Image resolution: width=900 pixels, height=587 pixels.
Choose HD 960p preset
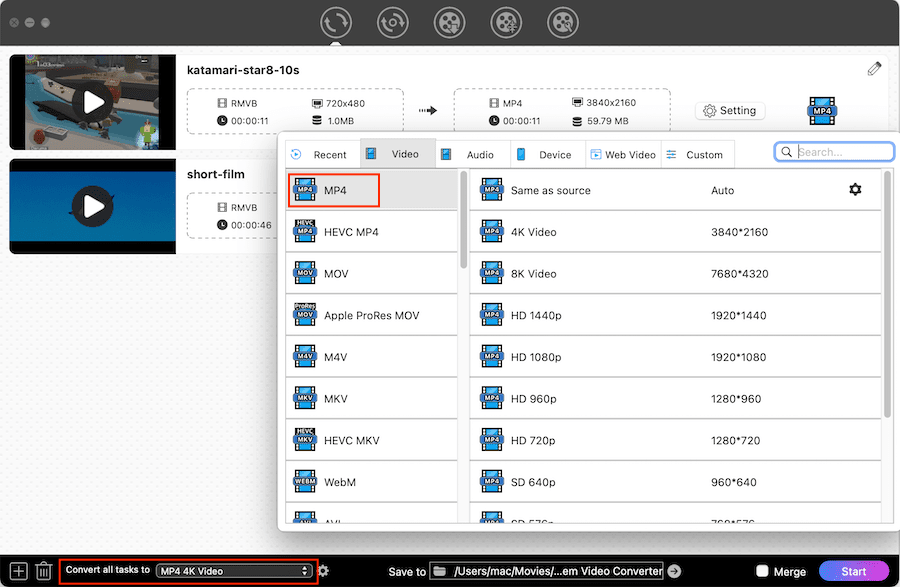click(675, 399)
